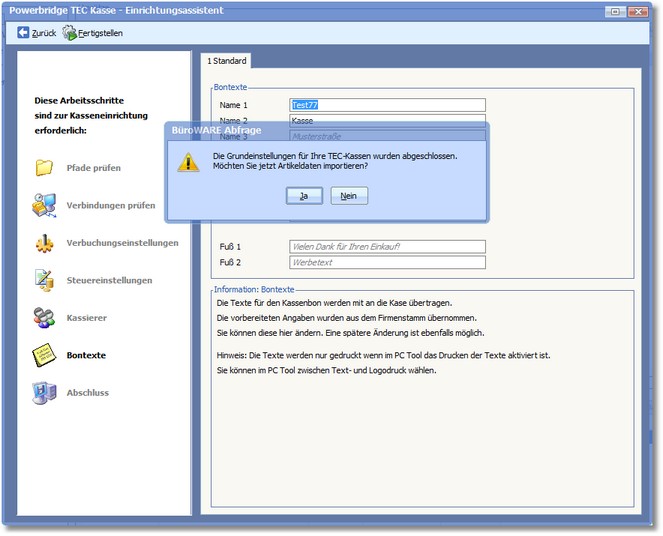Screen dimensions: 663x536
Task: Click the Name 1 field containing Test77
Action: click(386, 105)
